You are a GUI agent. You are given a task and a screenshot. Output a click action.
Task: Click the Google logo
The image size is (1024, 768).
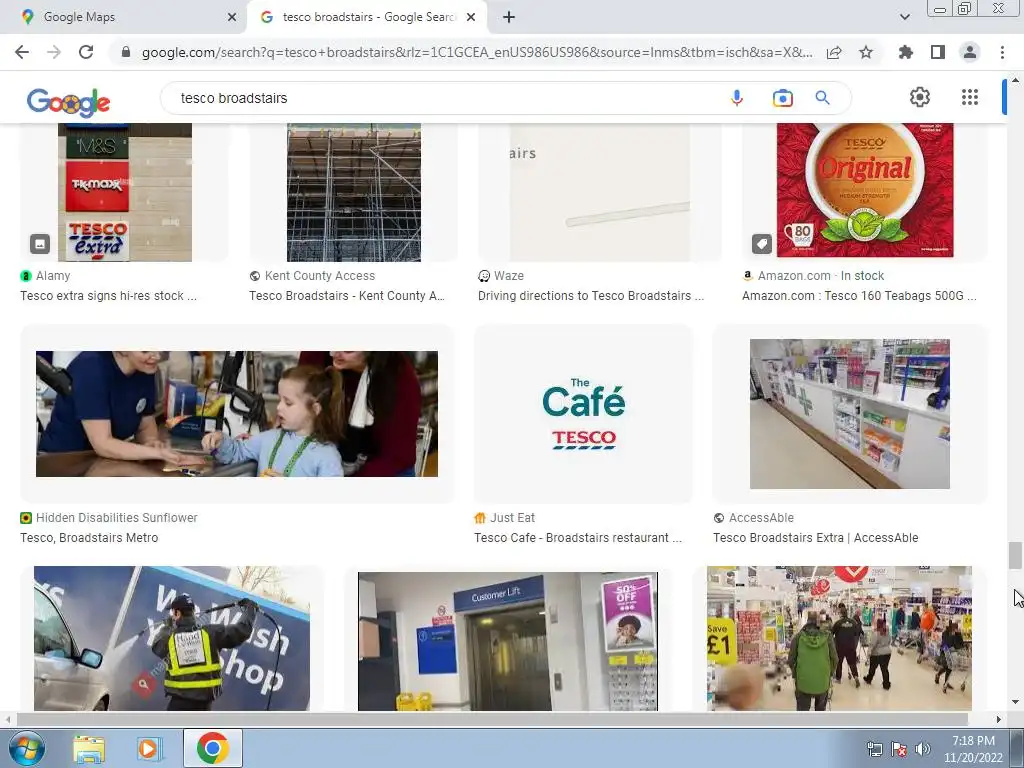point(69,102)
